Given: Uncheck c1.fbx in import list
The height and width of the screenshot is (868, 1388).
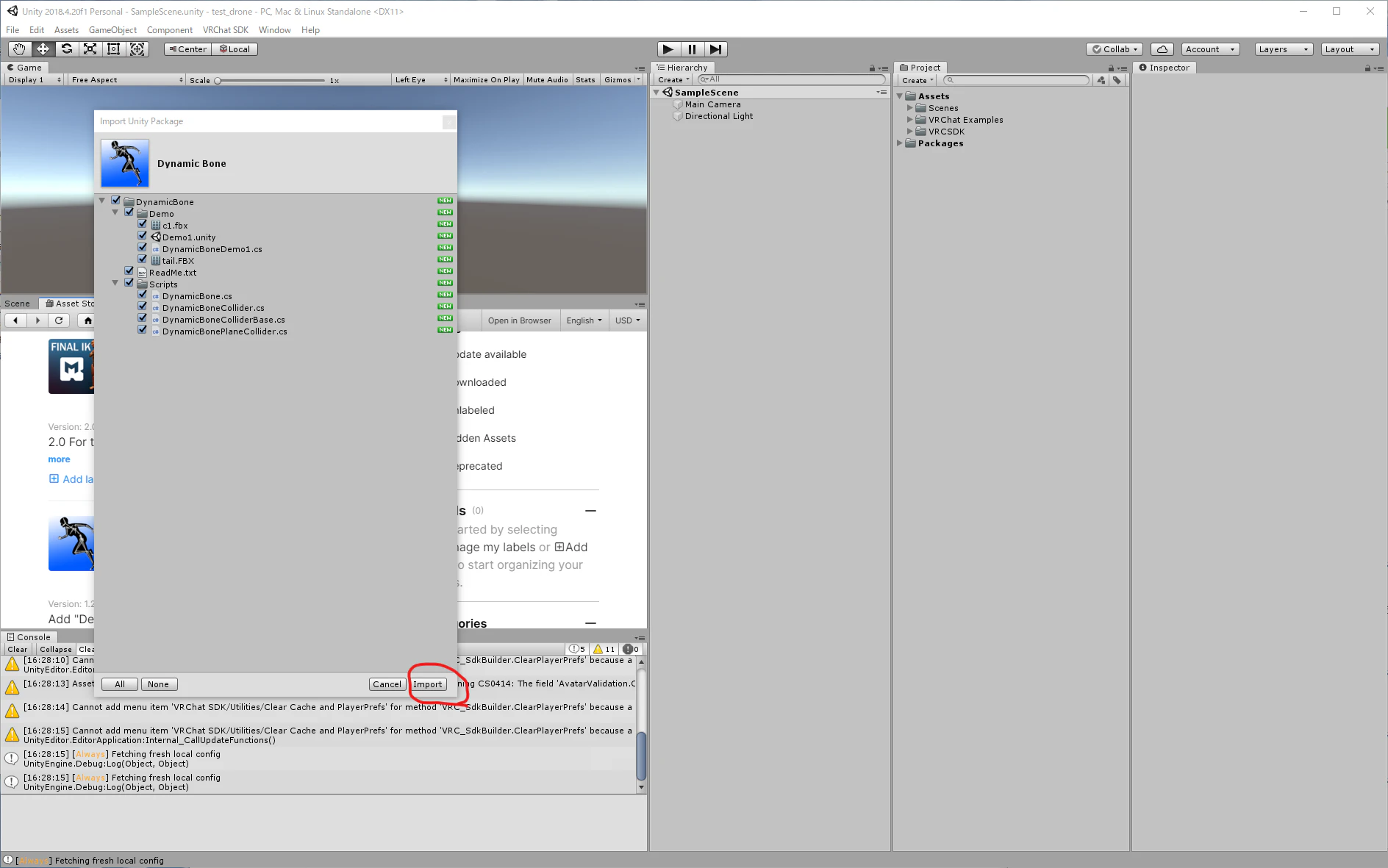Looking at the screenshot, I should click(x=143, y=224).
